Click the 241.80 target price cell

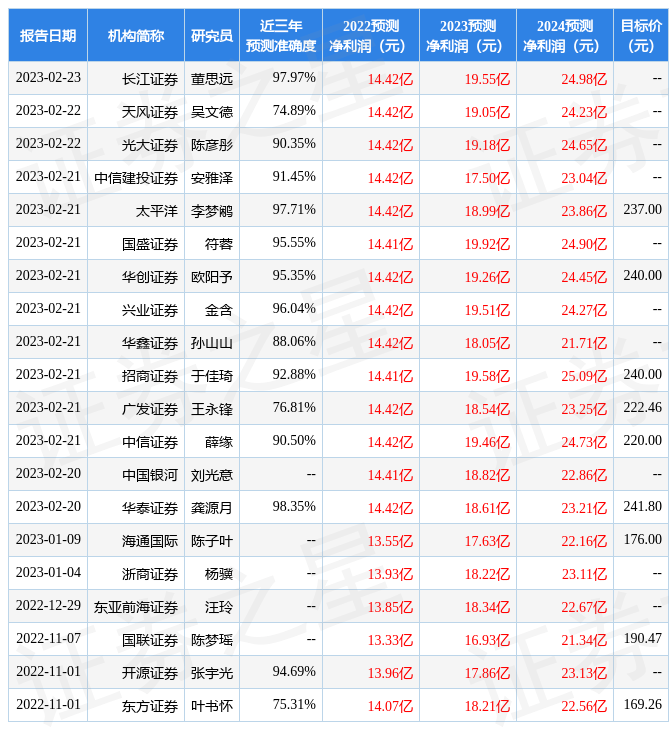tap(641, 507)
